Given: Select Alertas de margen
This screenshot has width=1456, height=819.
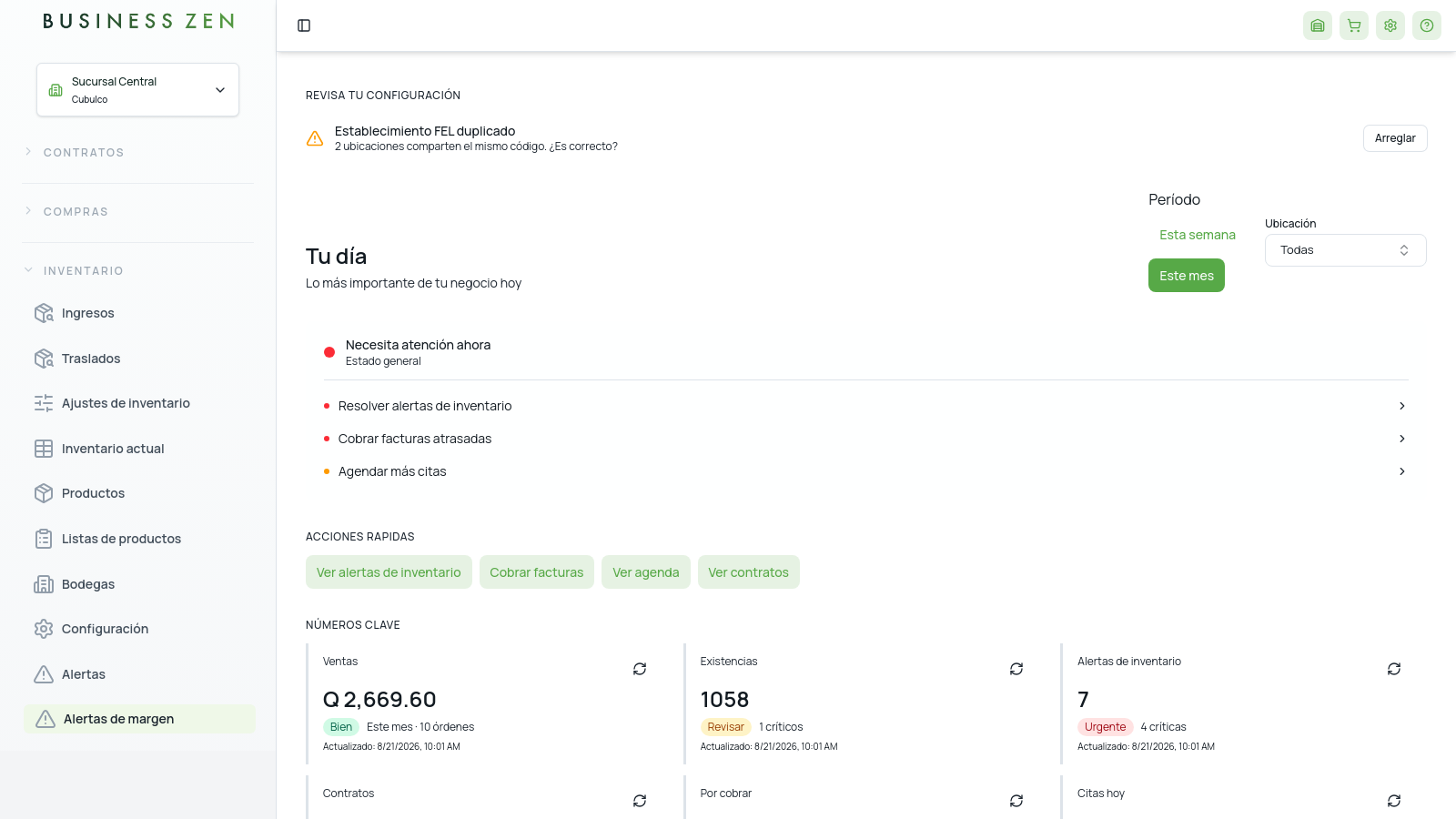Looking at the screenshot, I should (139, 719).
